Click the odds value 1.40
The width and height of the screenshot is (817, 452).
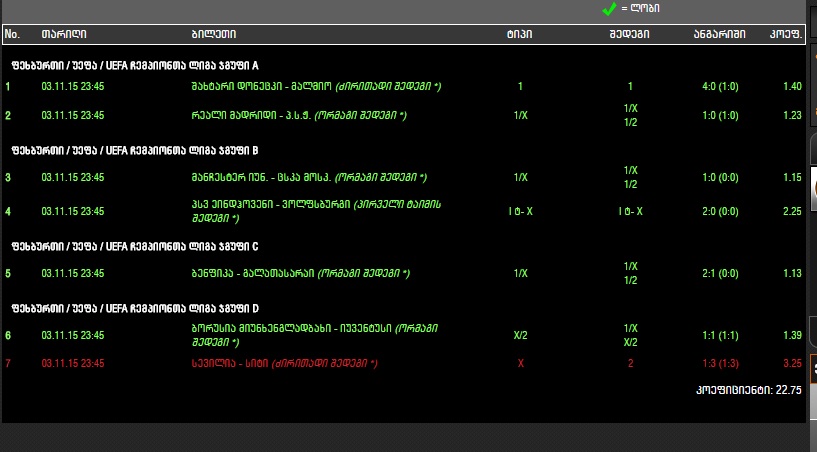792,87
